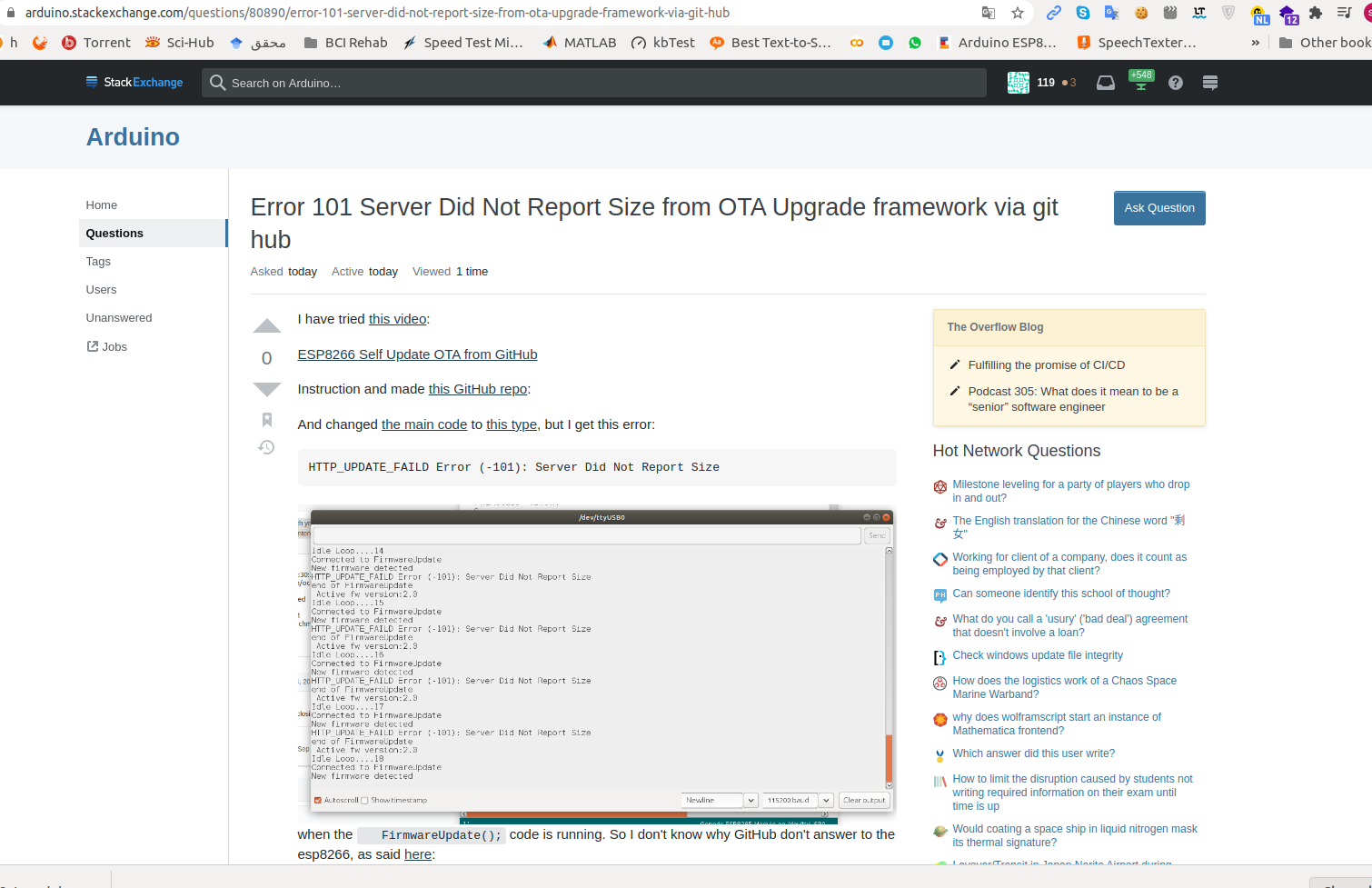
Task: Open the page translate icon in address bar
Action: pyautogui.click(x=989, y=13)
